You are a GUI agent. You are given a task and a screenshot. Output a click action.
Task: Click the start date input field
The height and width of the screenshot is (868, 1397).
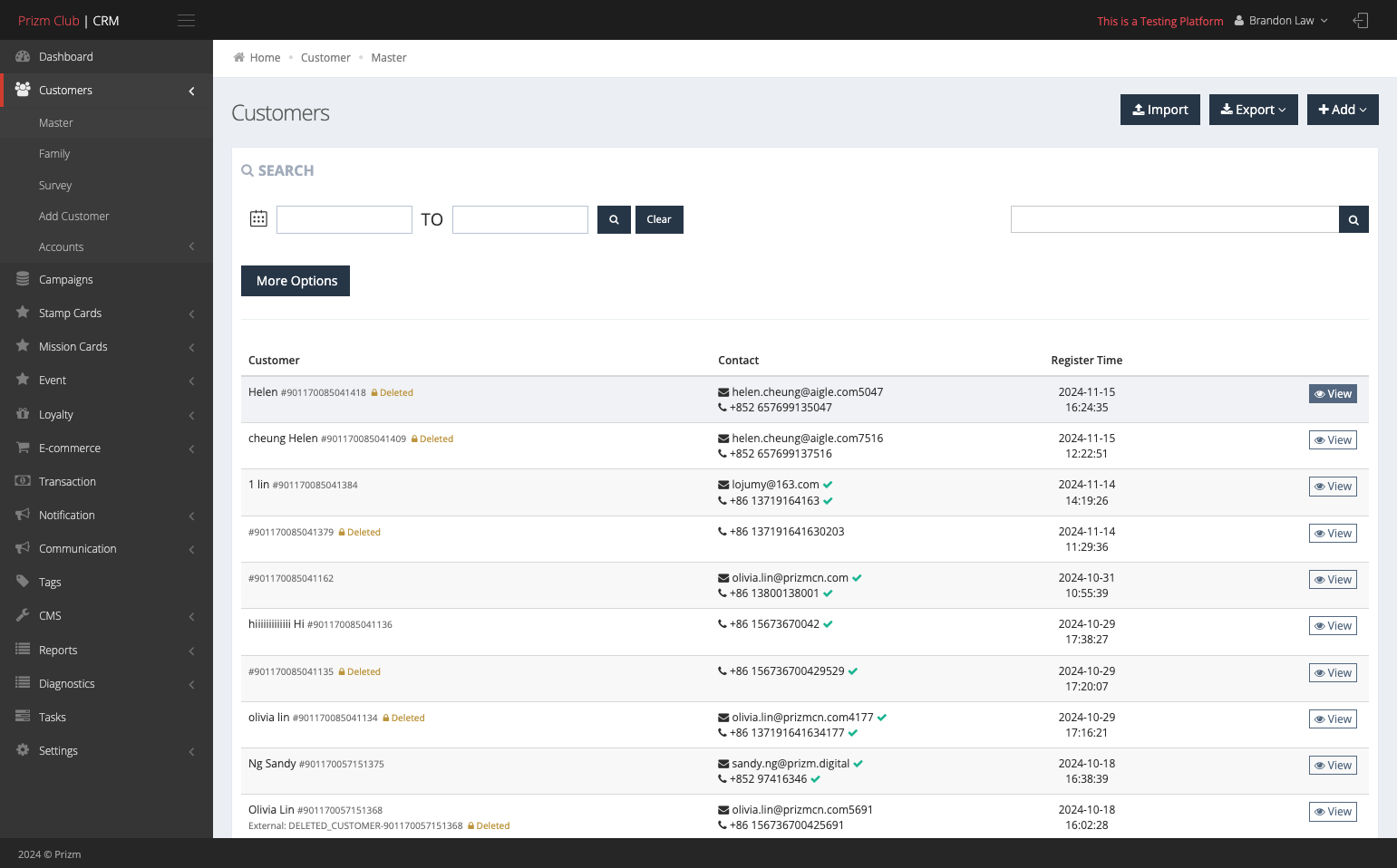click(x=344, y=219)
